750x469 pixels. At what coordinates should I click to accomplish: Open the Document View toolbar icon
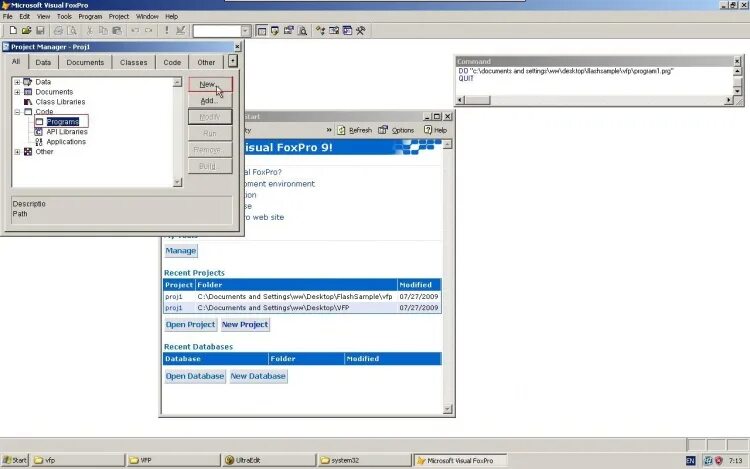click(x=302, y=31)
